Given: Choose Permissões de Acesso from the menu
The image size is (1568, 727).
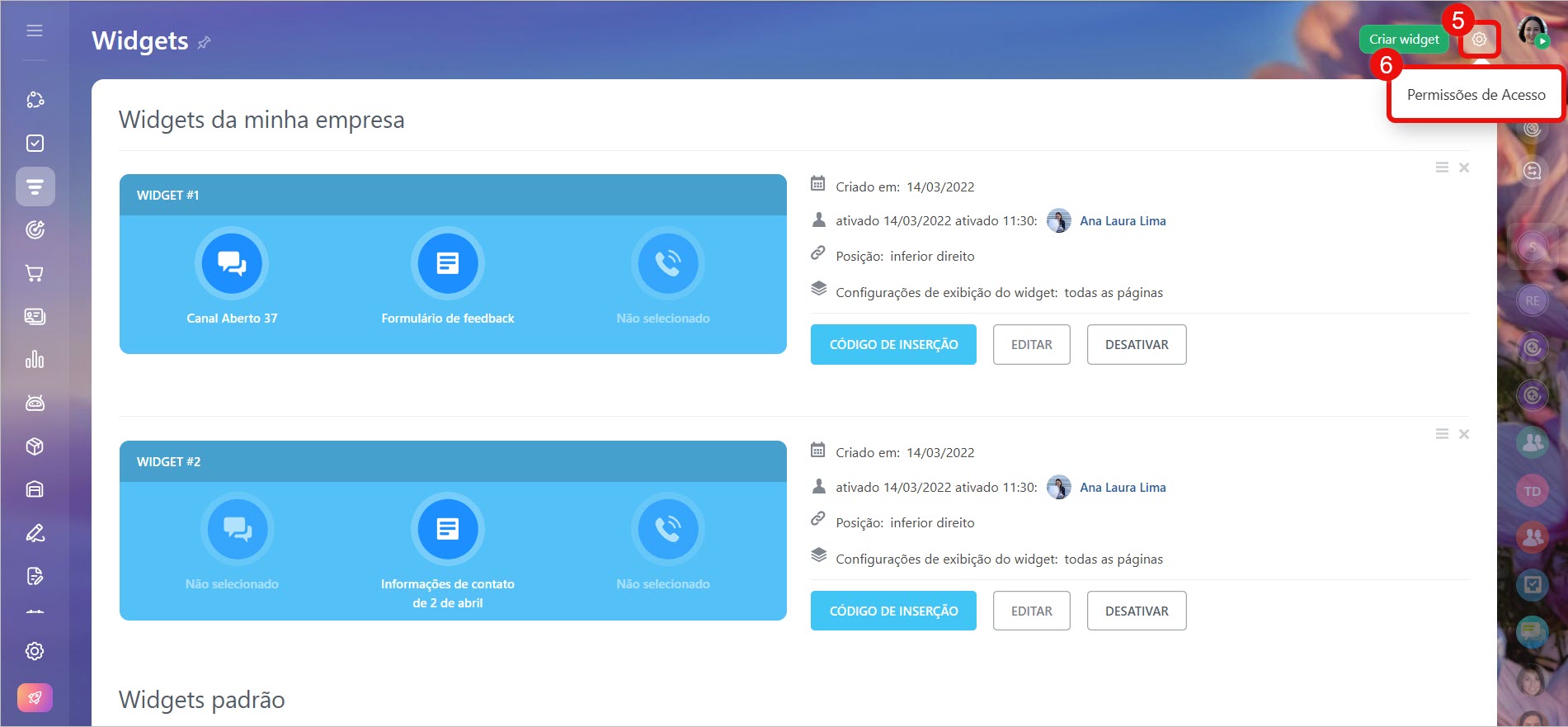Looking at the screenshot, I should 1476,95.
